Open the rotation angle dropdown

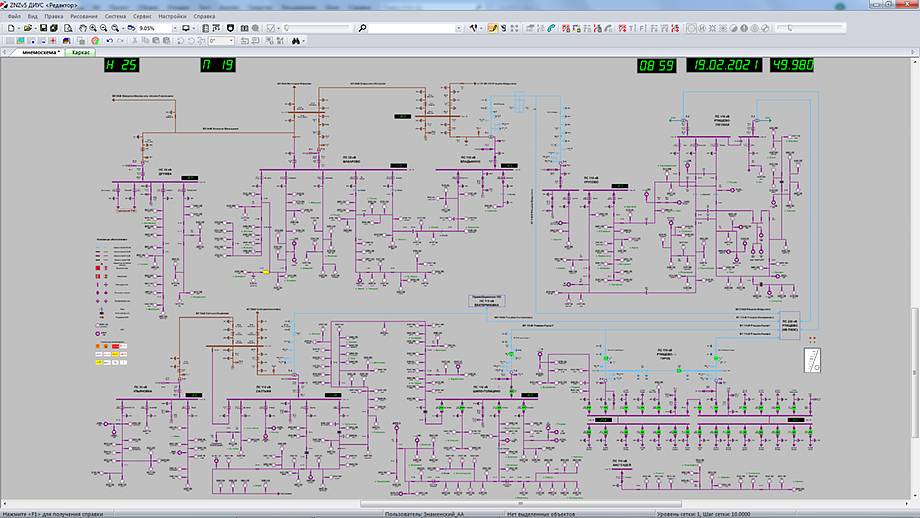point(231,41)
